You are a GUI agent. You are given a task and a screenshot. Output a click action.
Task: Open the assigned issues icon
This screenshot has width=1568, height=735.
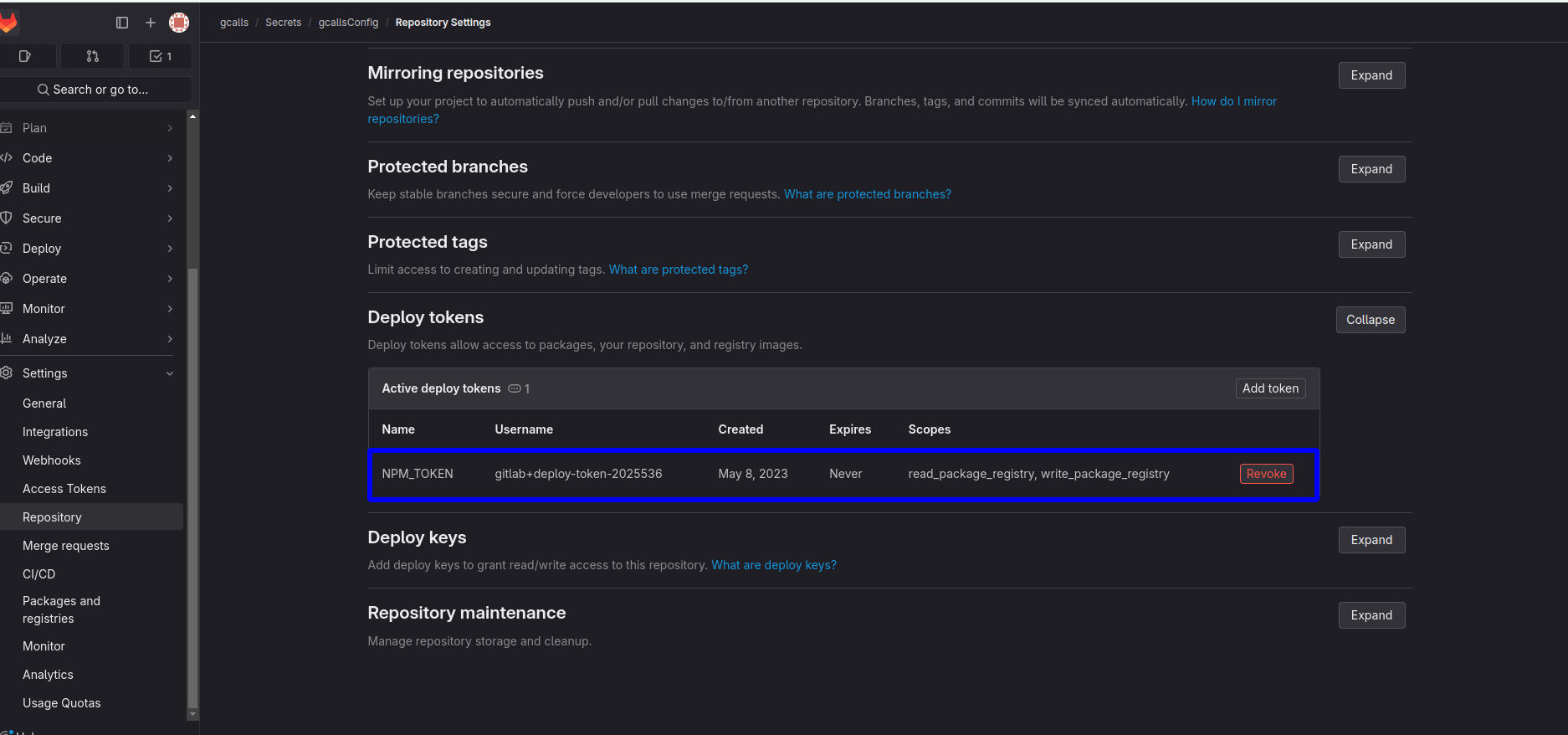(x=25, y=56)
